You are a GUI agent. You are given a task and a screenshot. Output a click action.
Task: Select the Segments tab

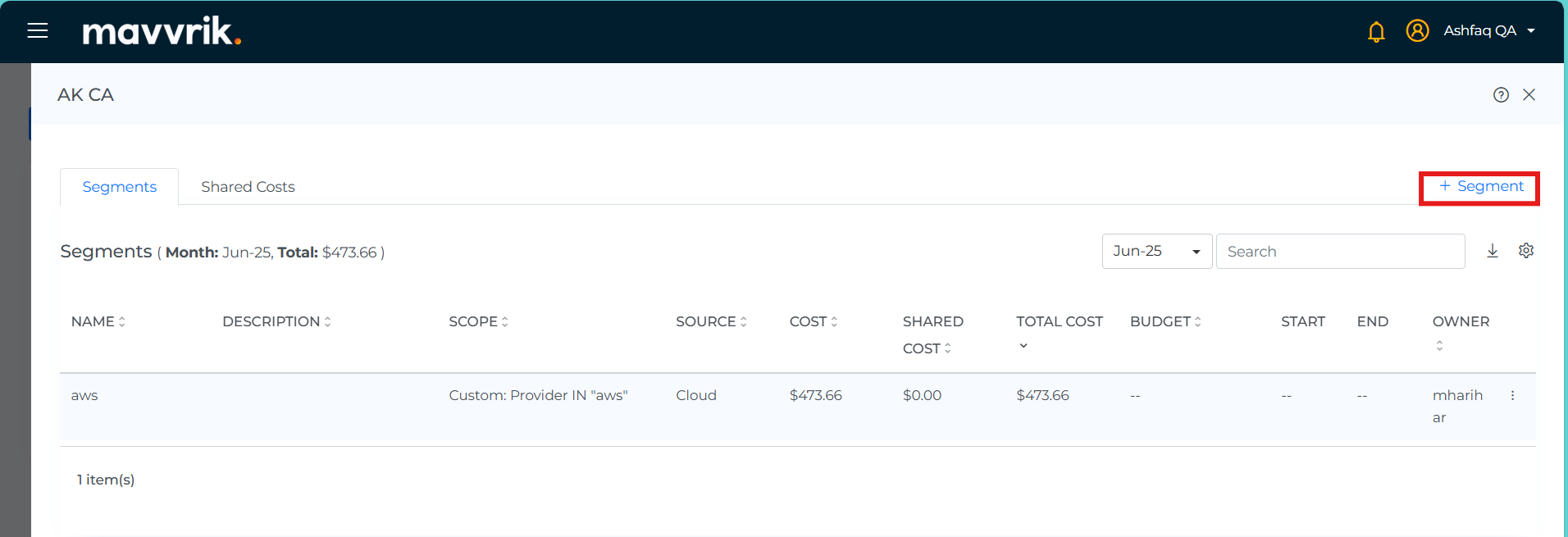(120, 187)
